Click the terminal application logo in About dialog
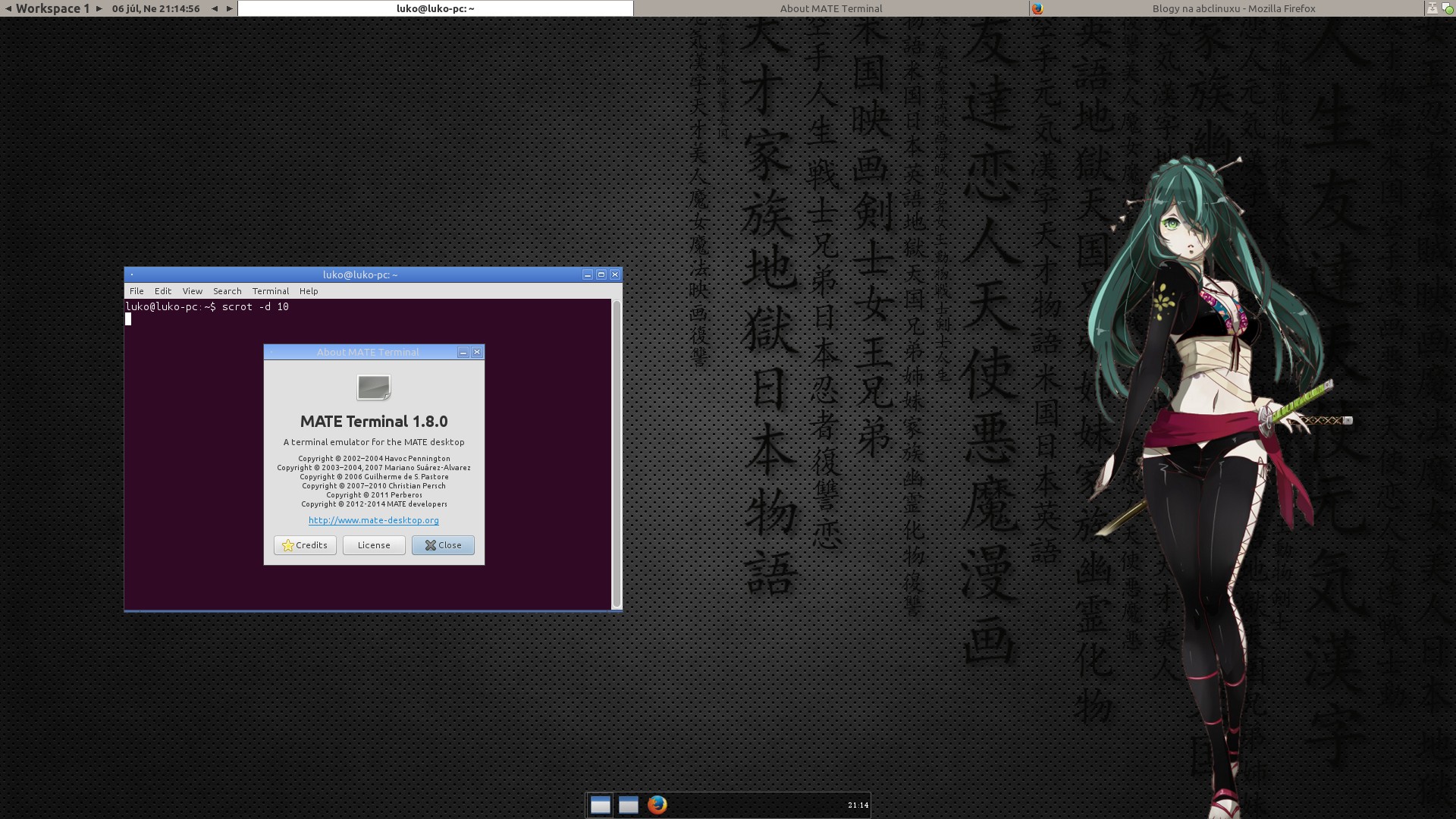 coord(374,388)
